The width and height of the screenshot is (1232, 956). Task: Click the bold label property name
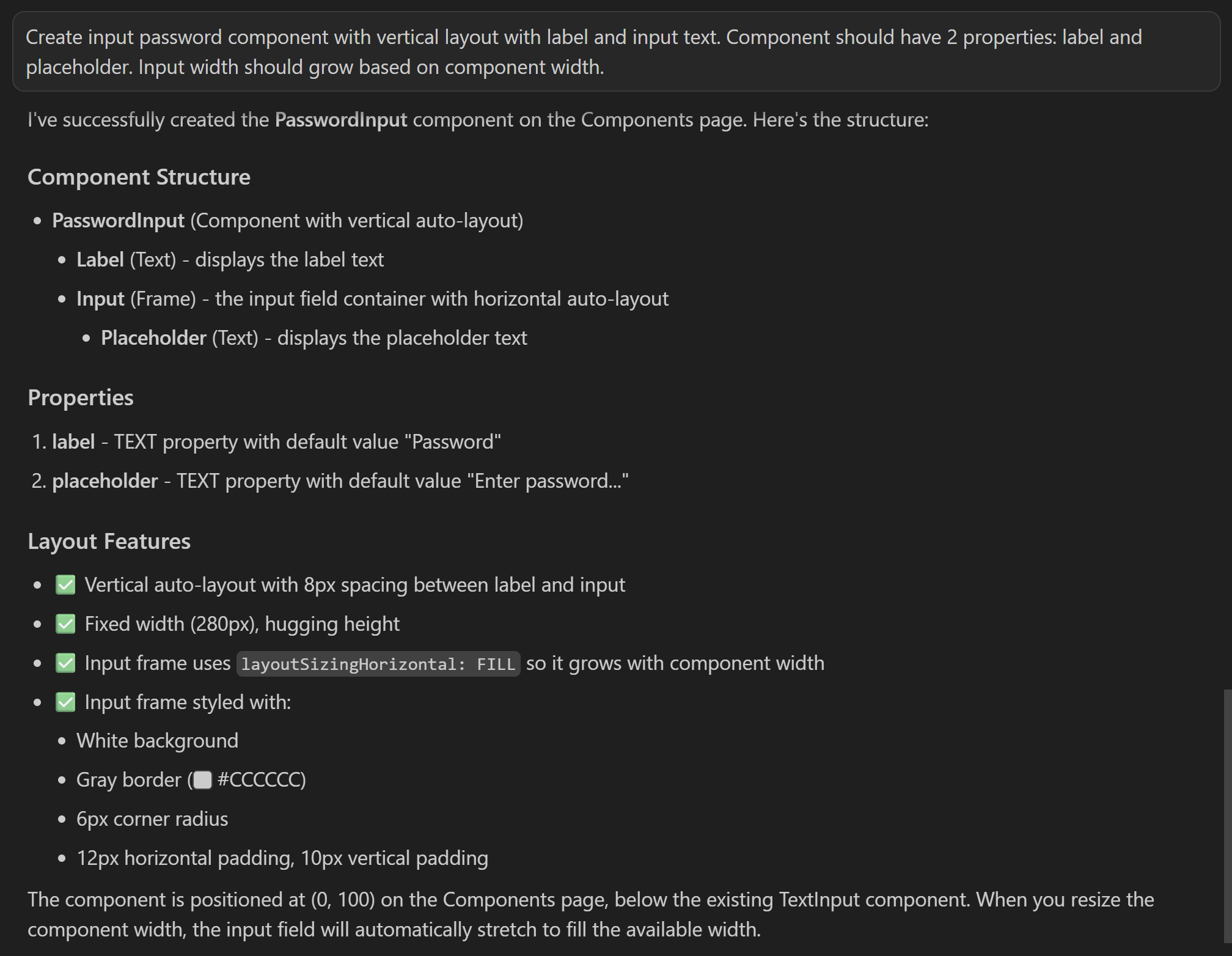point(73,442)
